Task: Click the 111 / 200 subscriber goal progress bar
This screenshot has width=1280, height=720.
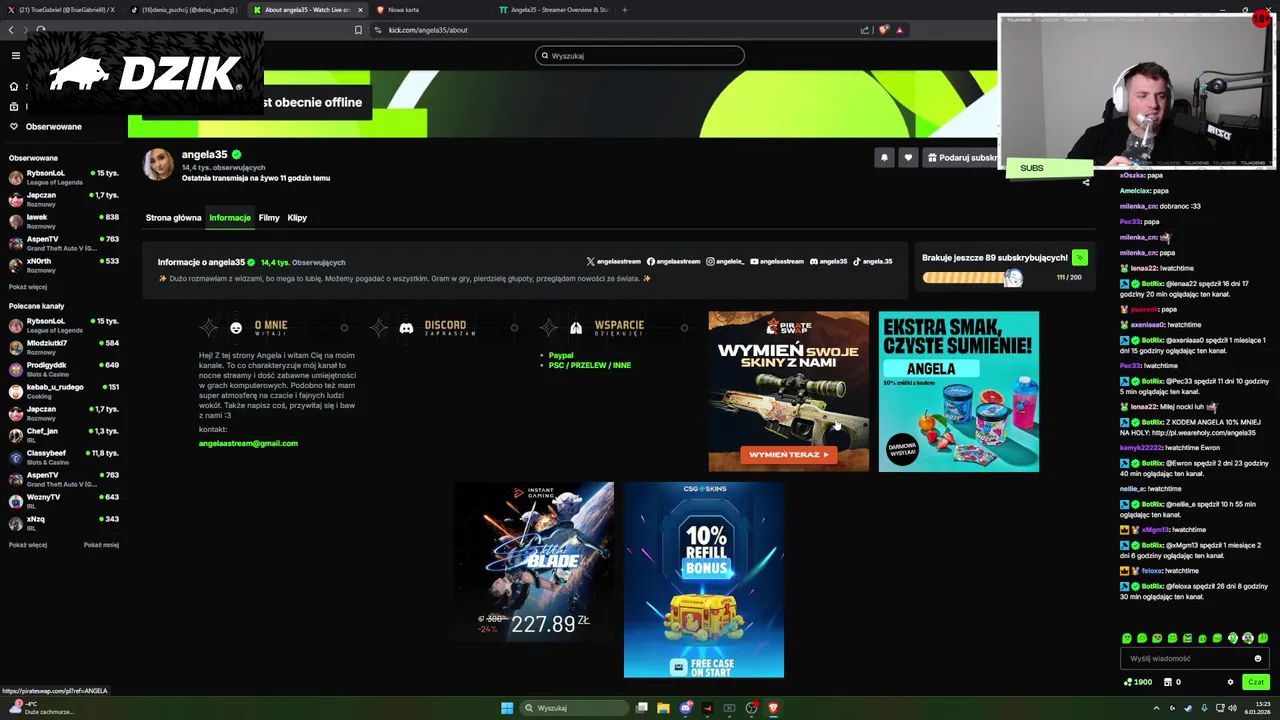Action: point(972,278)
